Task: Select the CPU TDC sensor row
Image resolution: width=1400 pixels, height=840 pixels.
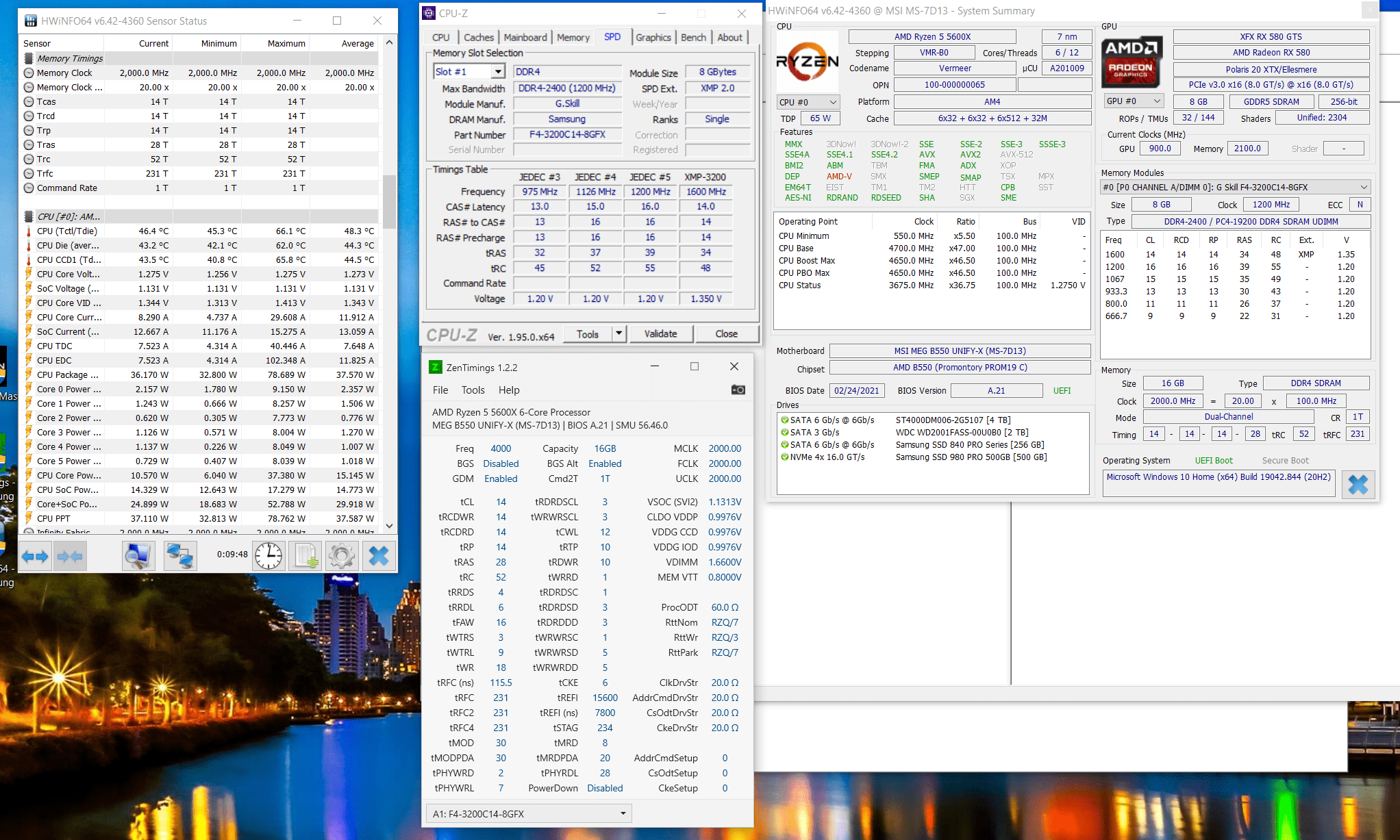Action: point(200,346)
